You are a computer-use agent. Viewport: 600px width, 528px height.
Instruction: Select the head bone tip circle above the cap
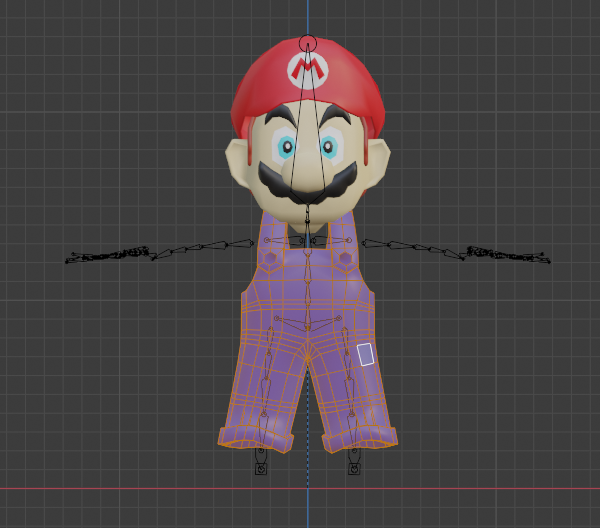(308, 43)
